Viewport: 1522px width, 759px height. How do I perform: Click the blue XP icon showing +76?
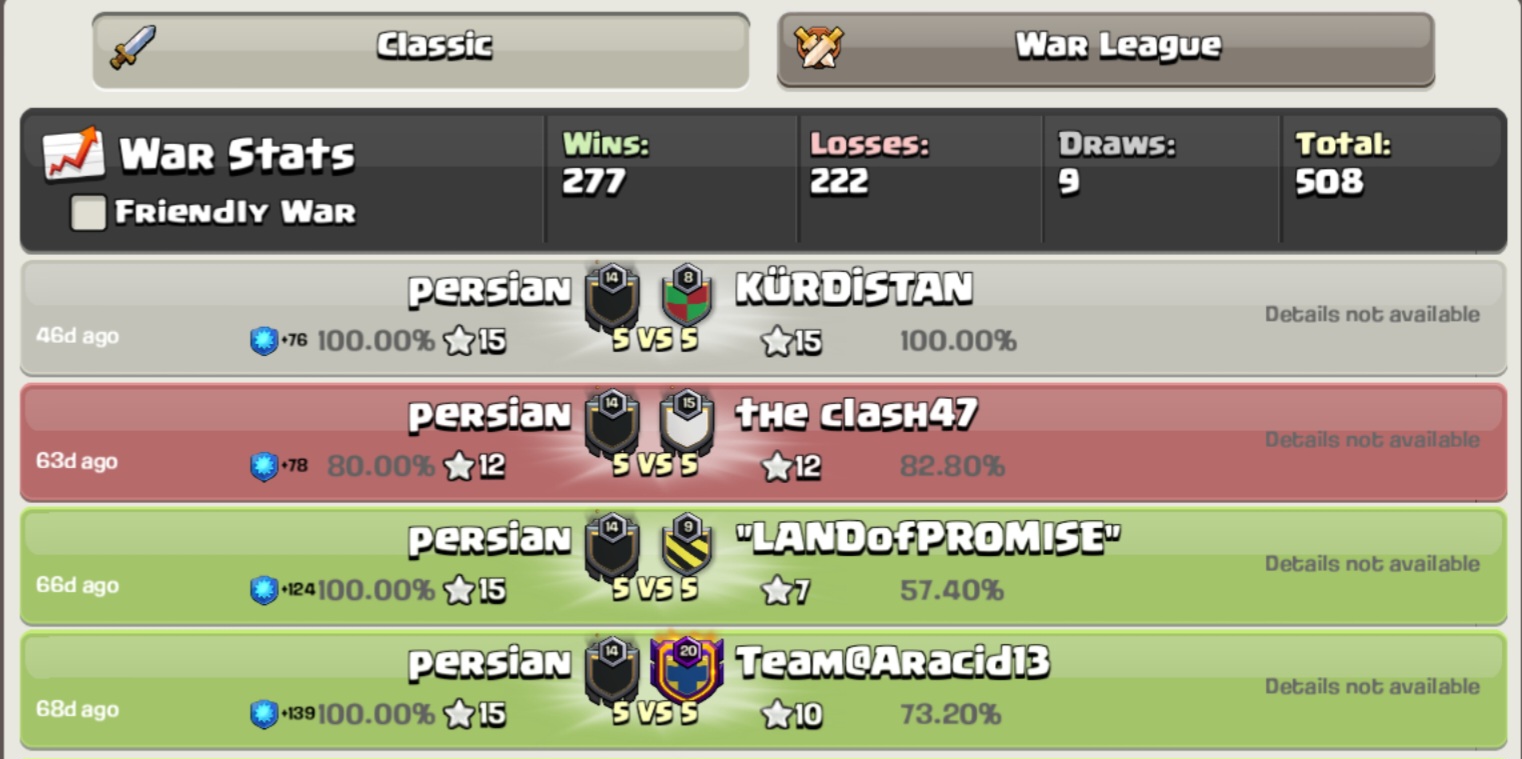(x=264, y=341)
